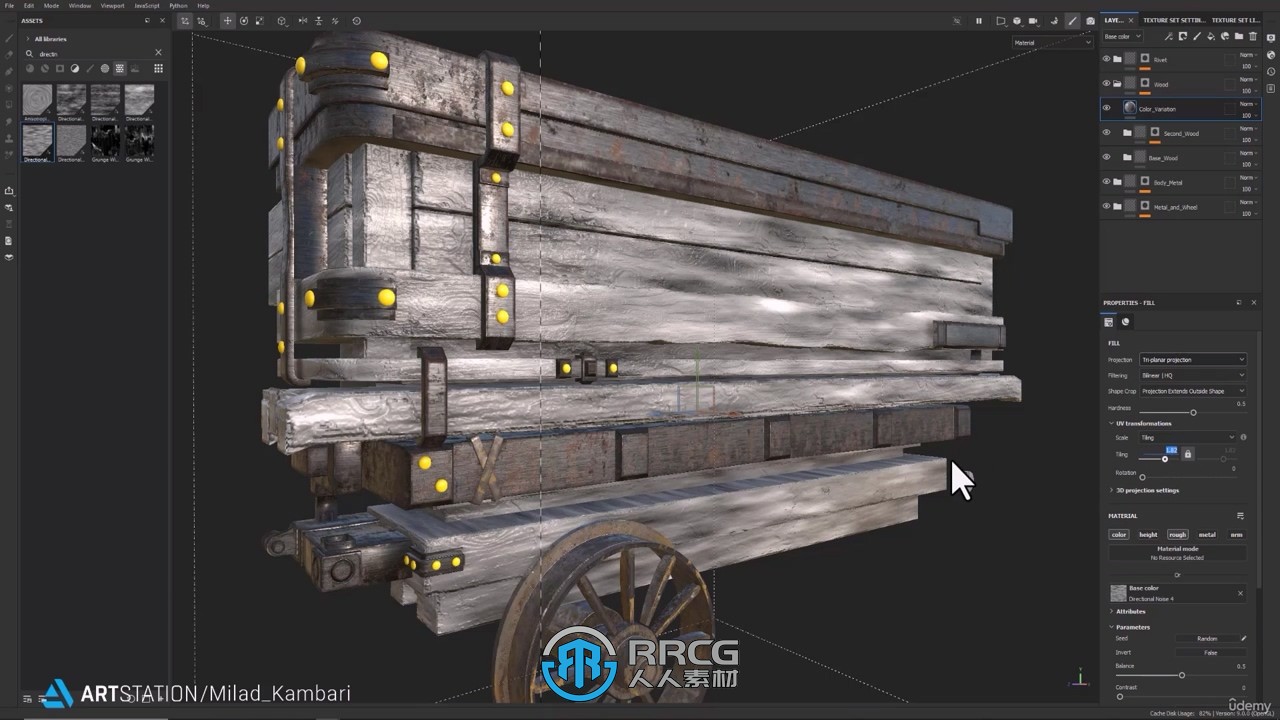Open the Python menu
The height and width of the screenshot is (720, 1280).
tap(178, 5)
